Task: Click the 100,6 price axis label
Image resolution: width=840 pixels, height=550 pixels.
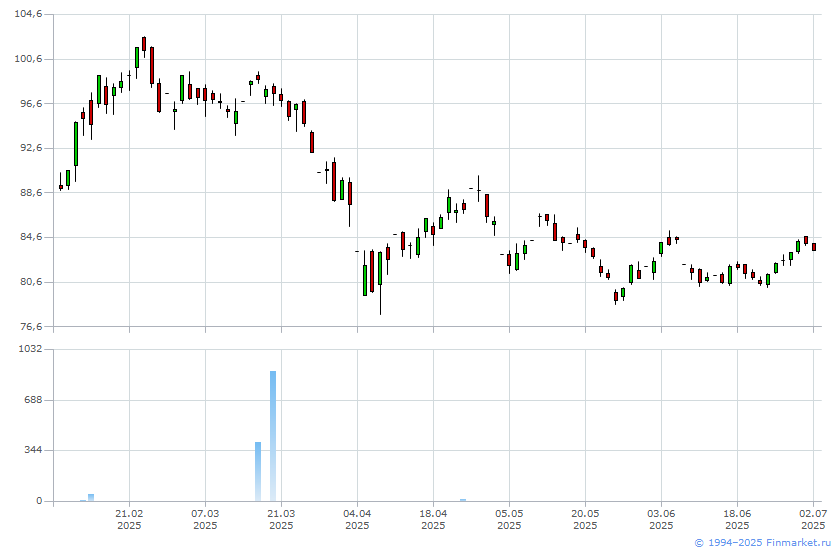Action: 28,59
